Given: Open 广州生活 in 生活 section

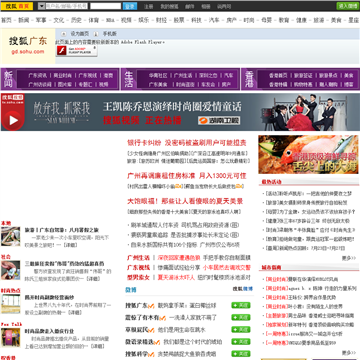Looking at the screenshot, I should click(x=183, y=76).
